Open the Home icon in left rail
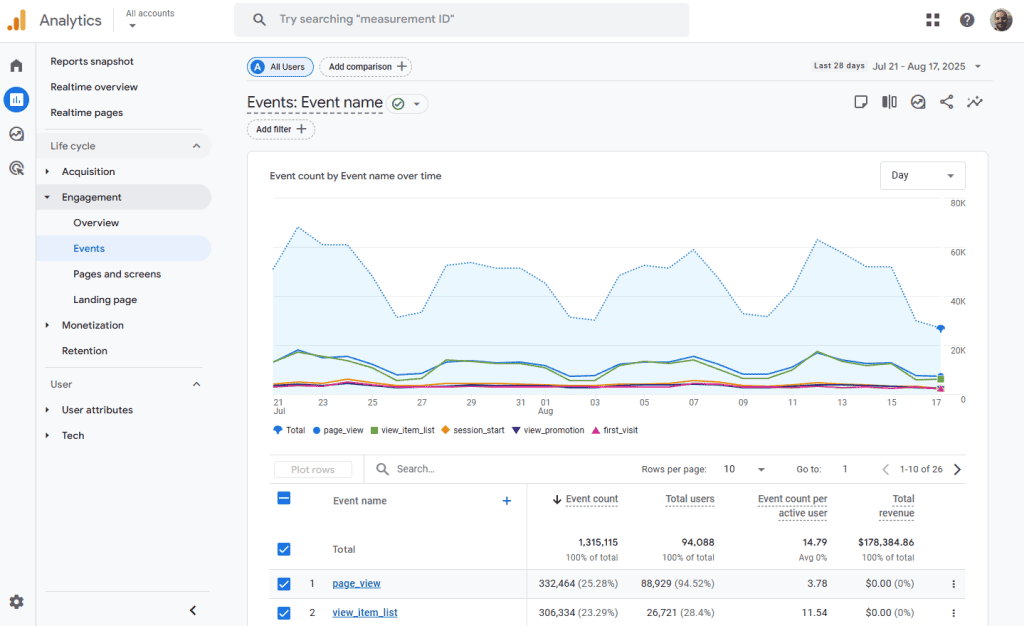Screen dimensions: 1024x626 pos(16,66)
